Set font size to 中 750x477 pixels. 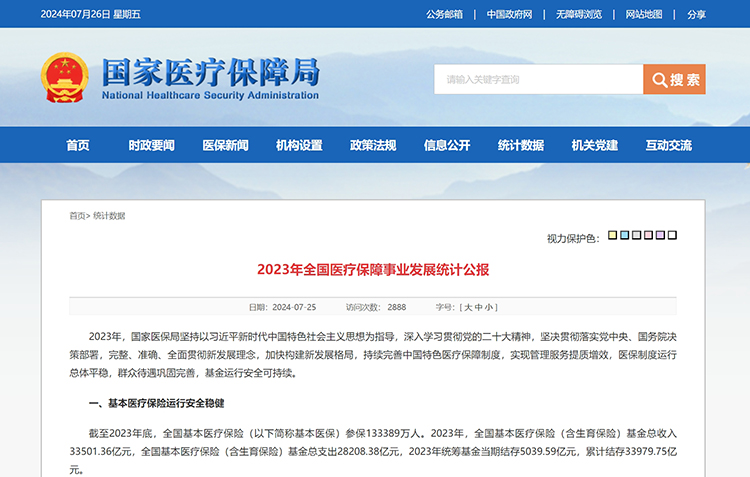tap(478, 307)
